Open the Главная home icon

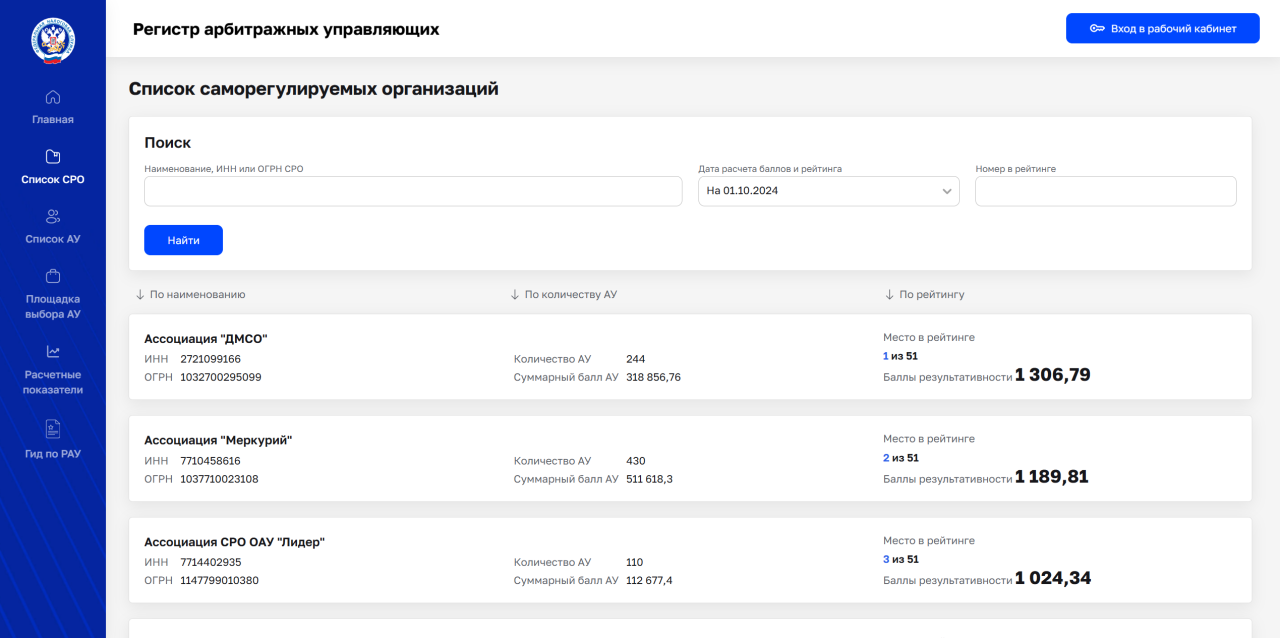[53, 97]
